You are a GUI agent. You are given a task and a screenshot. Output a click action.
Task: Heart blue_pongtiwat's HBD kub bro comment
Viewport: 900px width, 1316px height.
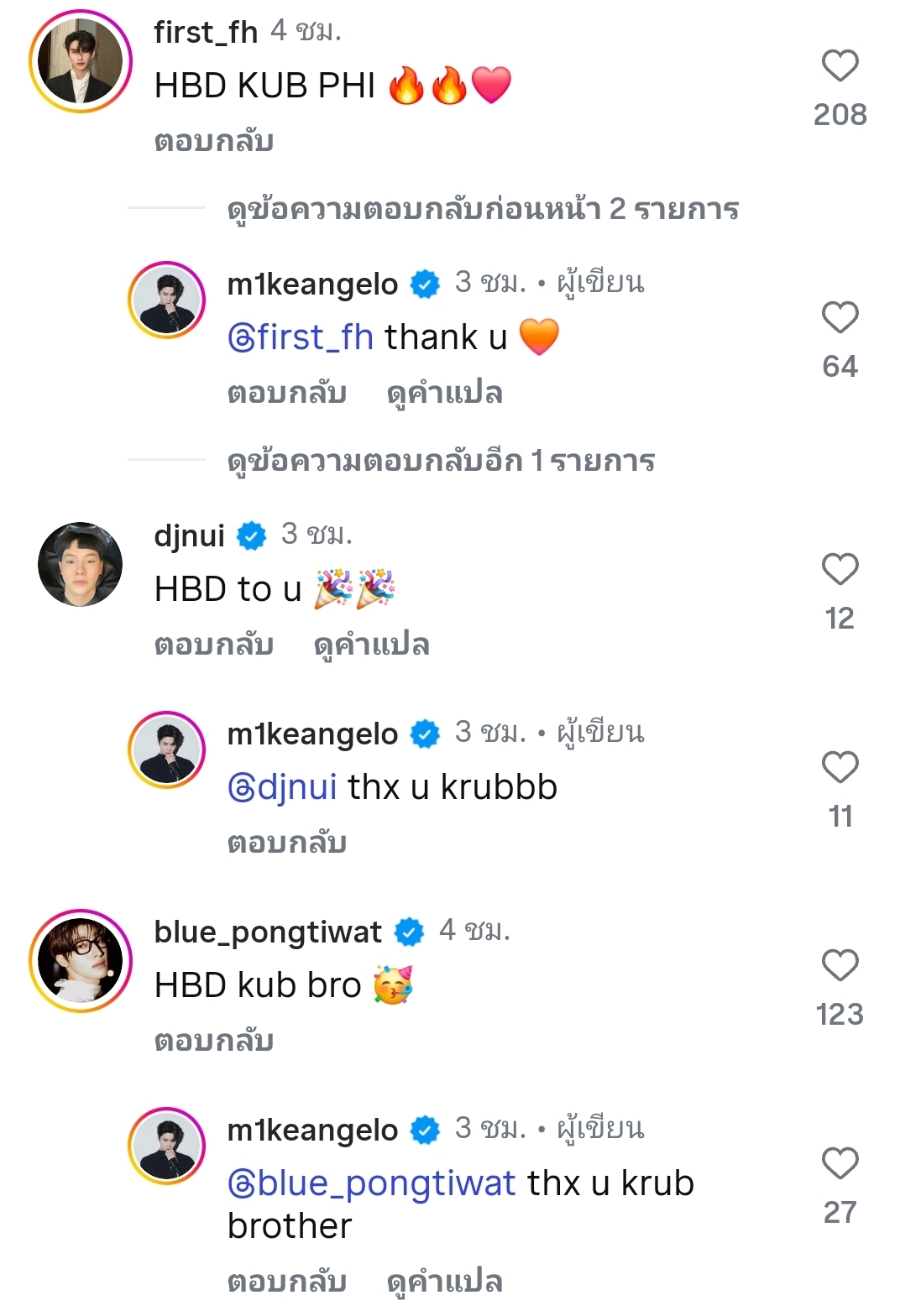click(x=840, y=966)
